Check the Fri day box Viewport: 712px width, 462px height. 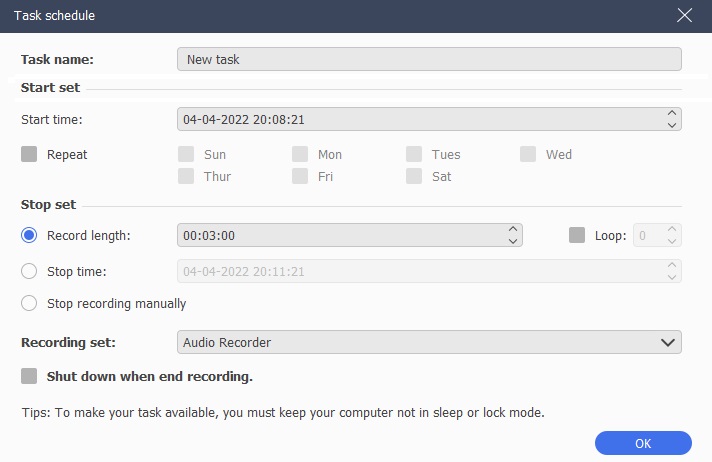point(300,176)
